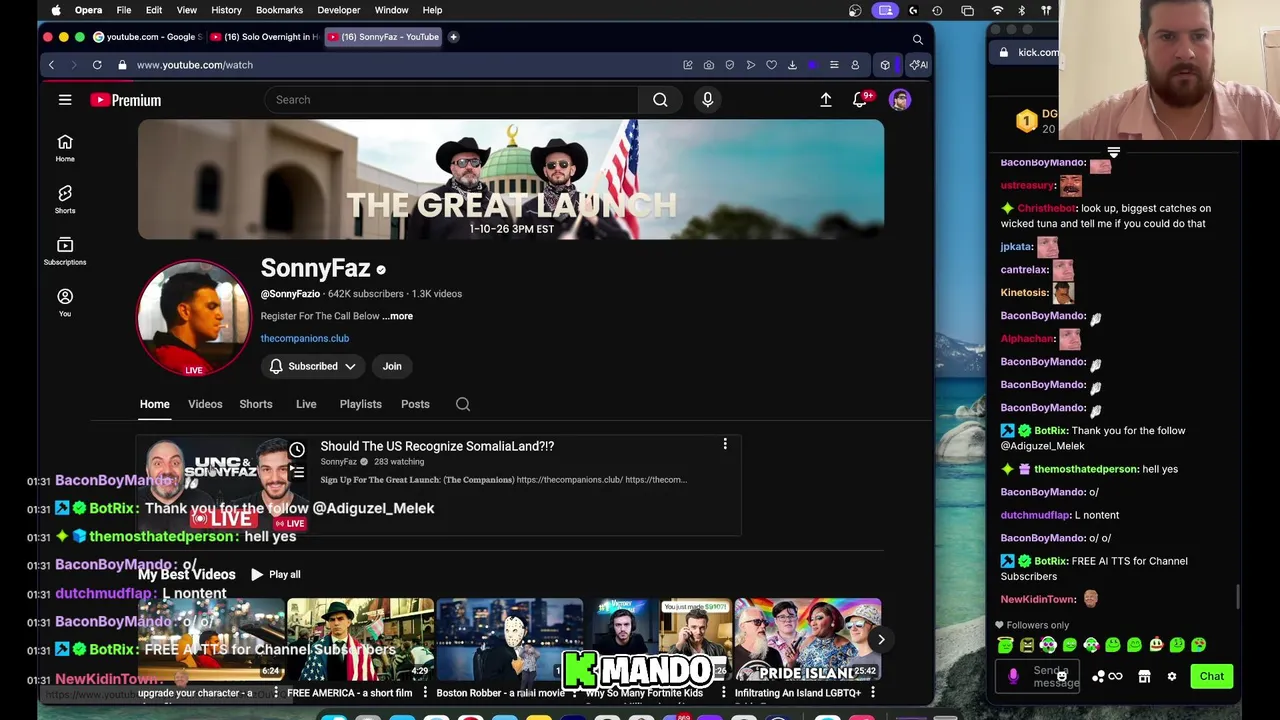Switch to the Posts channel tab
The height and width of the screenshot is (720, 1280).
415,404
